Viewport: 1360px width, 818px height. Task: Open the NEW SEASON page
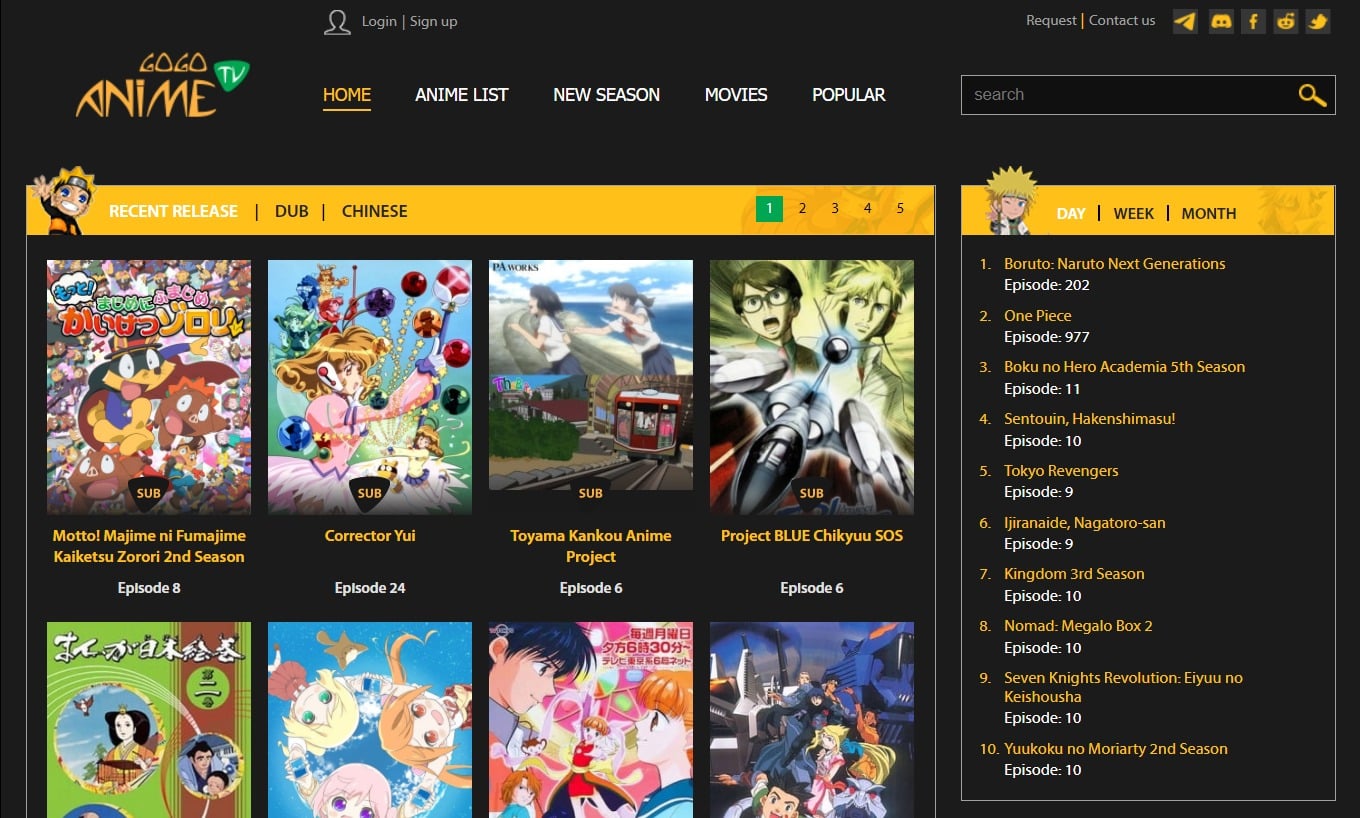coord(606,94)
